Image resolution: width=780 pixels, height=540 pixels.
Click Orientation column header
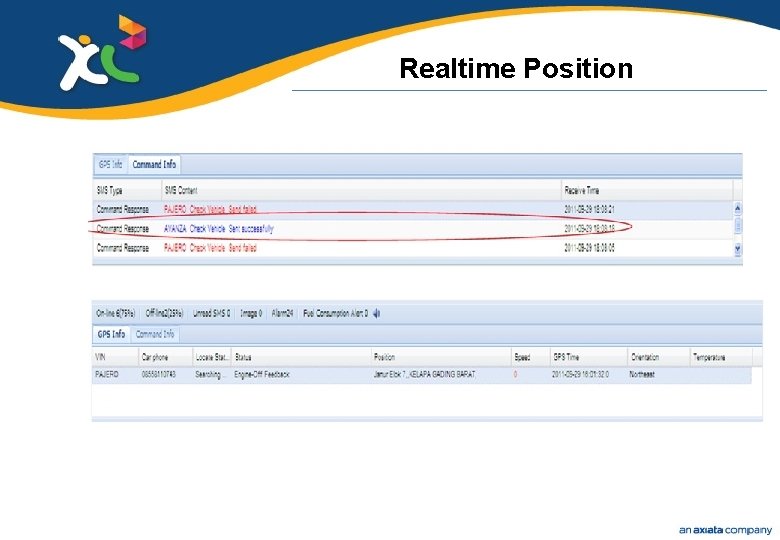(x=659, y=357)
